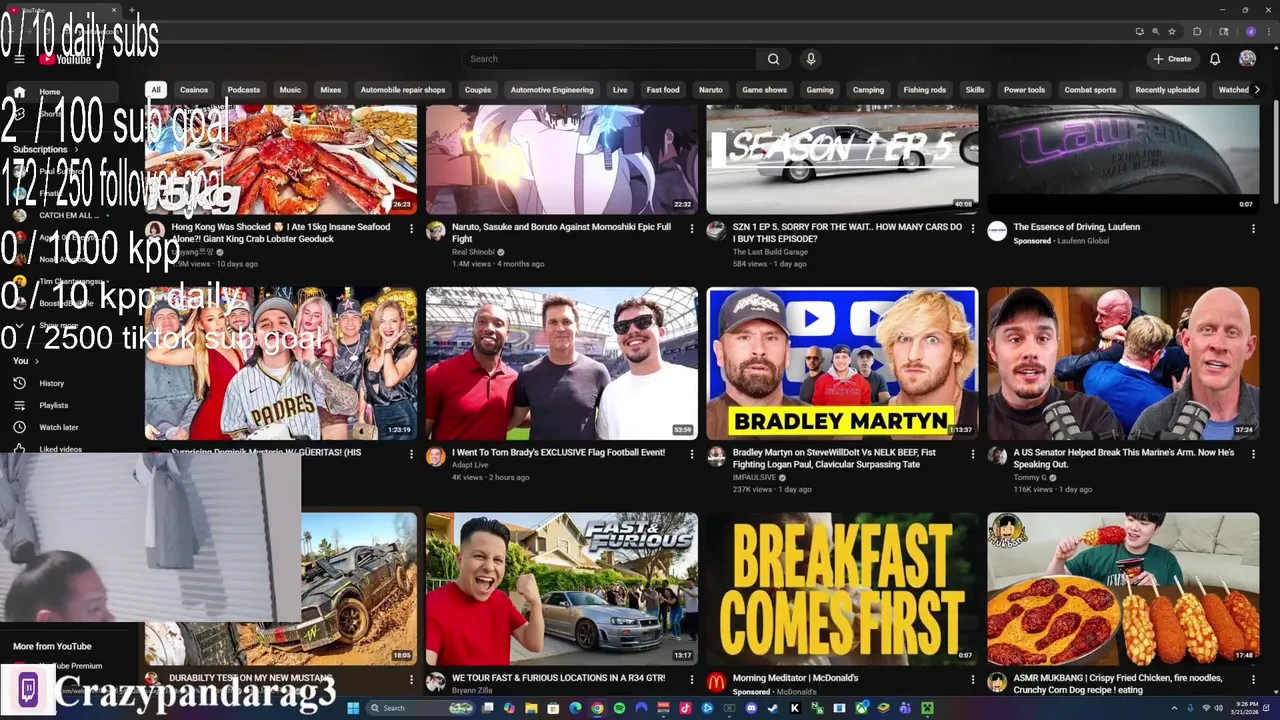Select the Automobile repair shops chip
The image size is (1280, 720).
click(403, 90)
